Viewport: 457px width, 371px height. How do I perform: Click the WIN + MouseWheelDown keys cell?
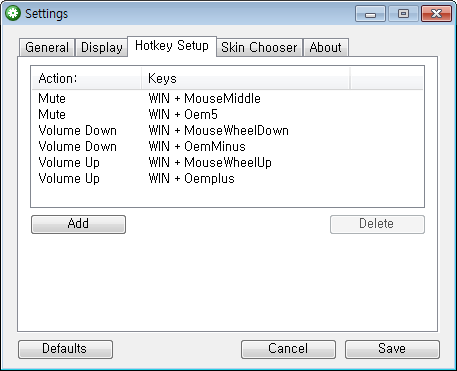218,130
